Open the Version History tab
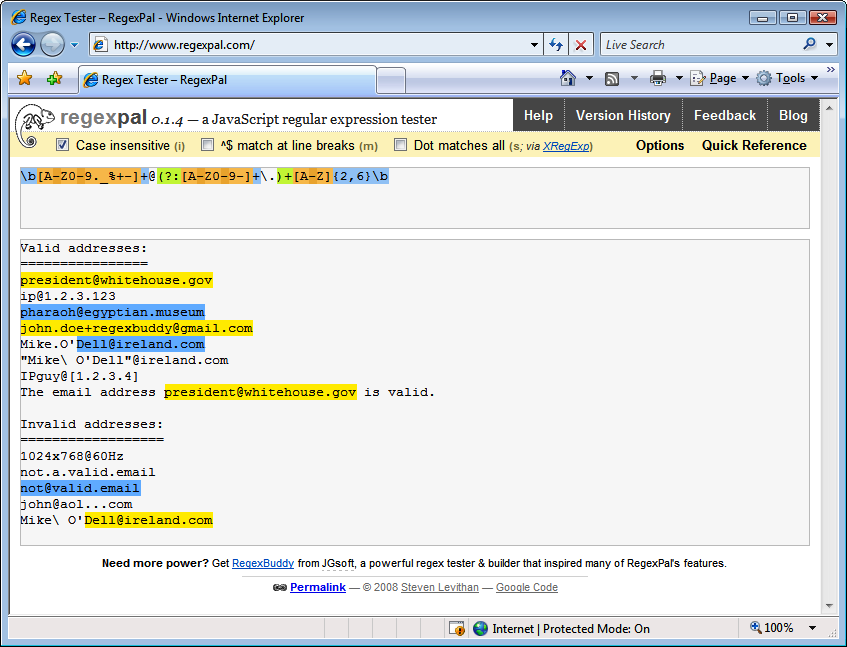 (622, 115)
